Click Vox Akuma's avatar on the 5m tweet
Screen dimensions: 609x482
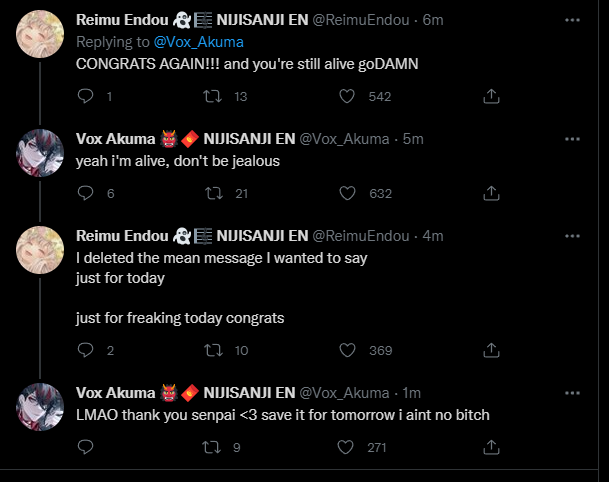pos(43,151)
